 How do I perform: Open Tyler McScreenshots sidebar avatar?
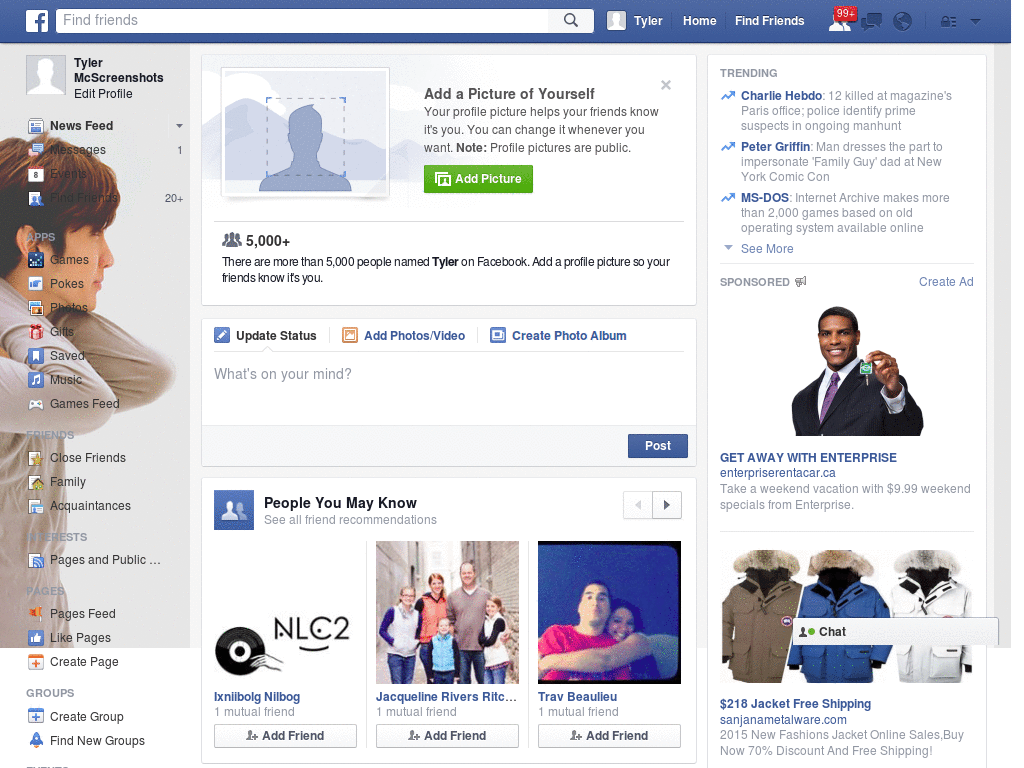[46, 74]
